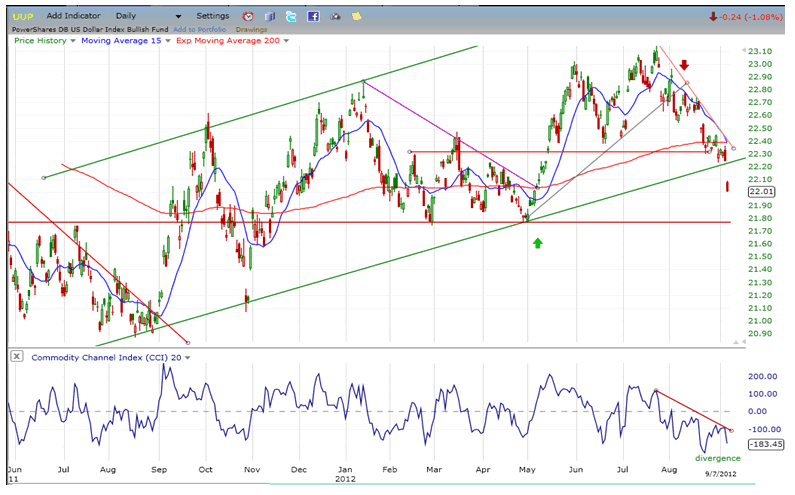Click the camera snapshot icon
Screen dimensions: 795x495
[x=334, y=17]
